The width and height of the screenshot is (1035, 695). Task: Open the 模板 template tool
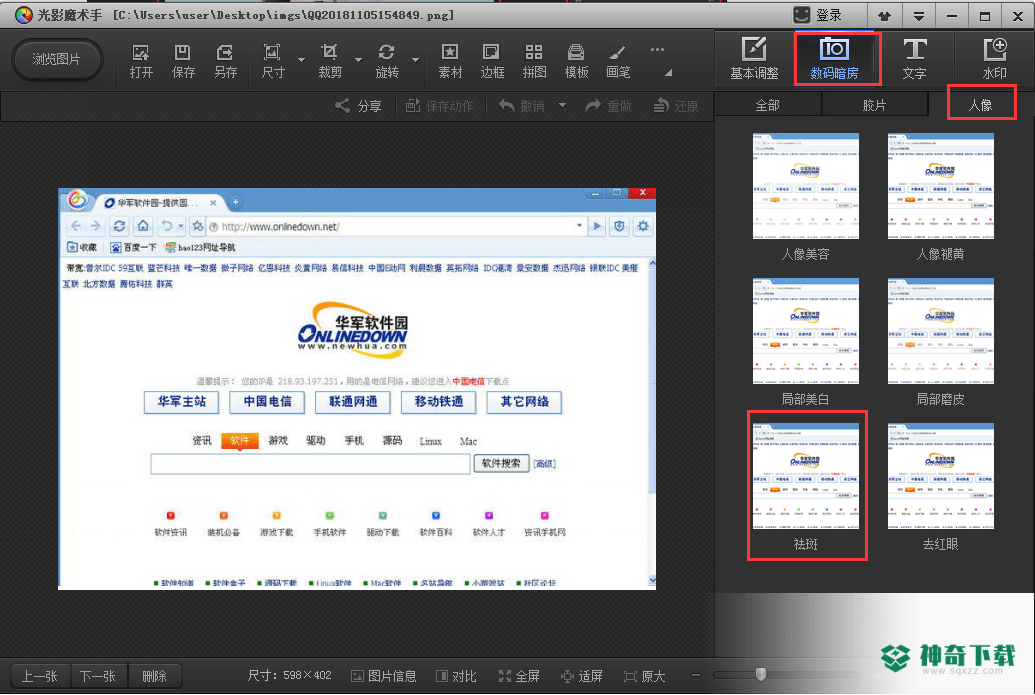pos(576,61)
